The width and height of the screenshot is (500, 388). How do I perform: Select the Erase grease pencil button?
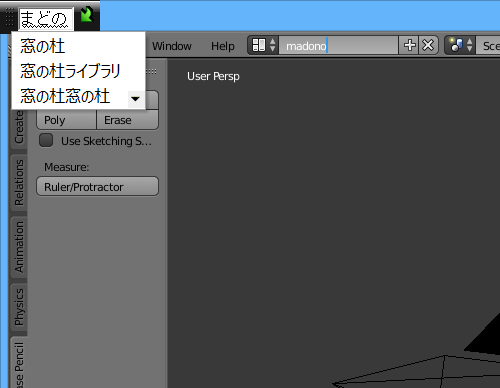coord(127,120)
